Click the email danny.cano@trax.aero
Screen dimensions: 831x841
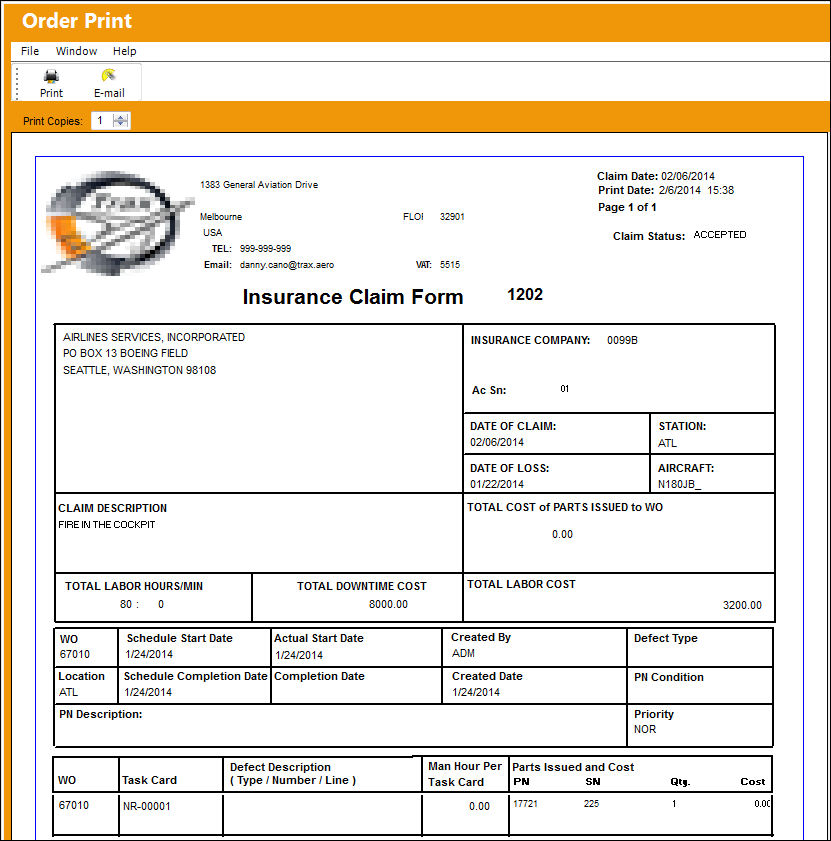pyautogui.click(x=286, y=265)
